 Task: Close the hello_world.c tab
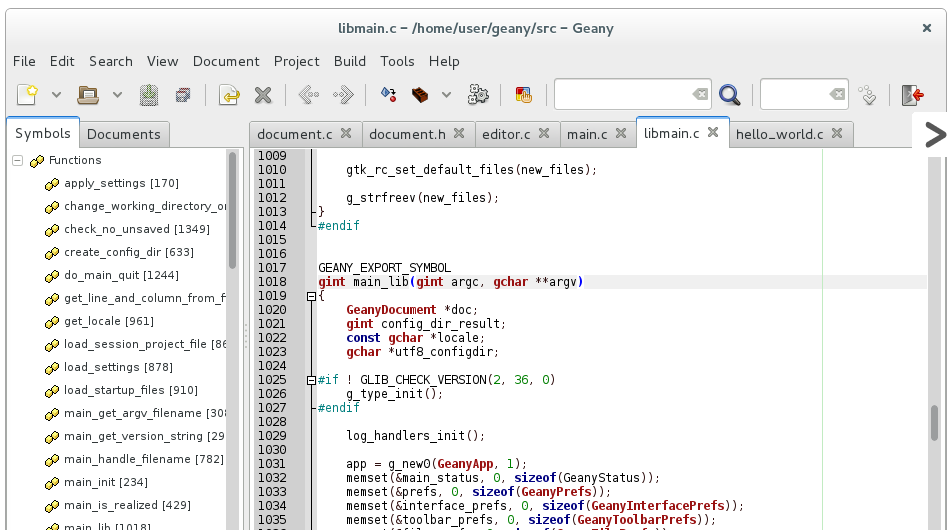[837, 133]
